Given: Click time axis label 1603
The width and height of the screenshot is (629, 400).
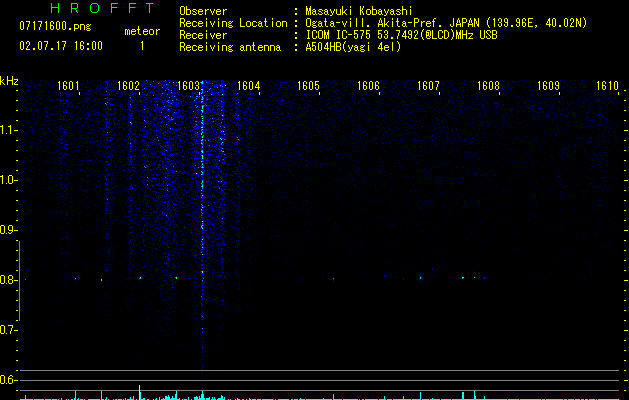Looking at the screenshot, I should [x=188, y=86].
